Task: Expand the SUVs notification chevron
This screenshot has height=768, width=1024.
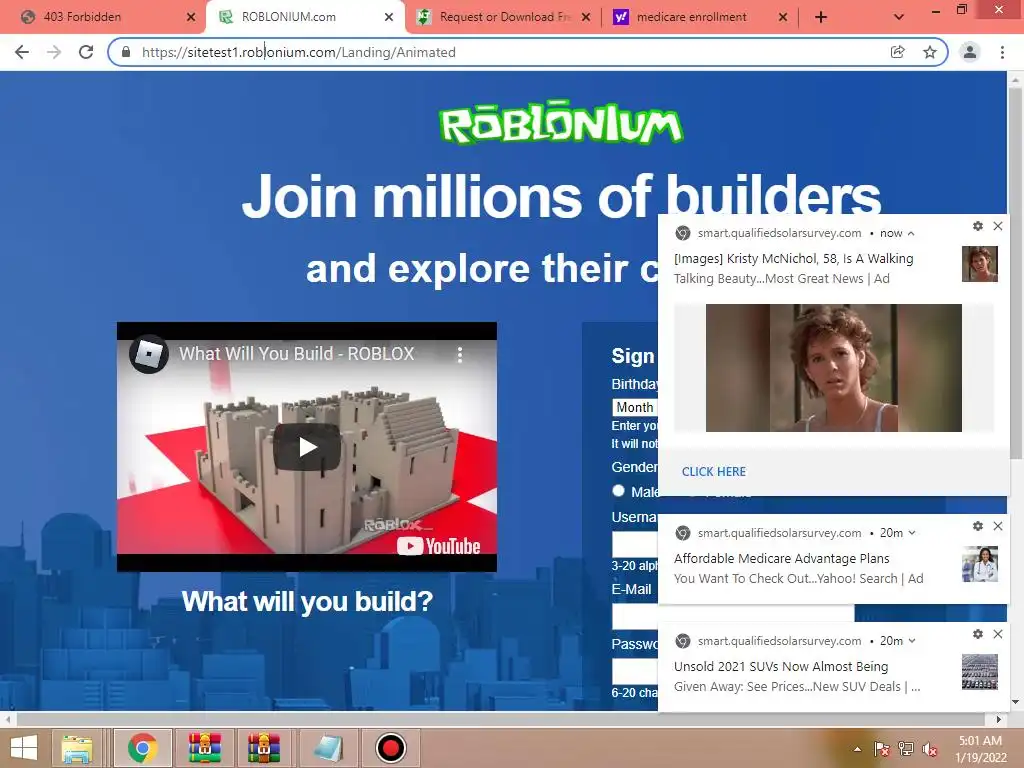Action: click(912, 641)
